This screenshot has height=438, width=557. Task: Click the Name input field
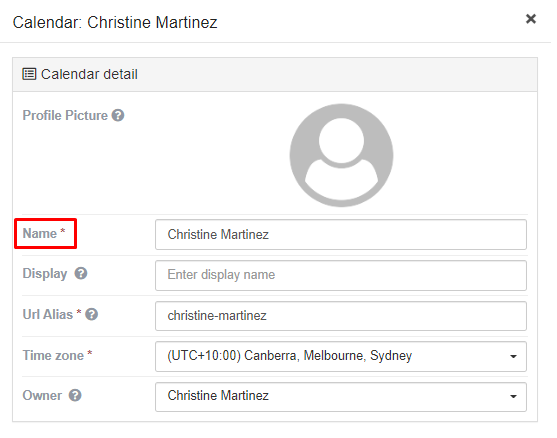pyautogui.click(x=341, y=234)
